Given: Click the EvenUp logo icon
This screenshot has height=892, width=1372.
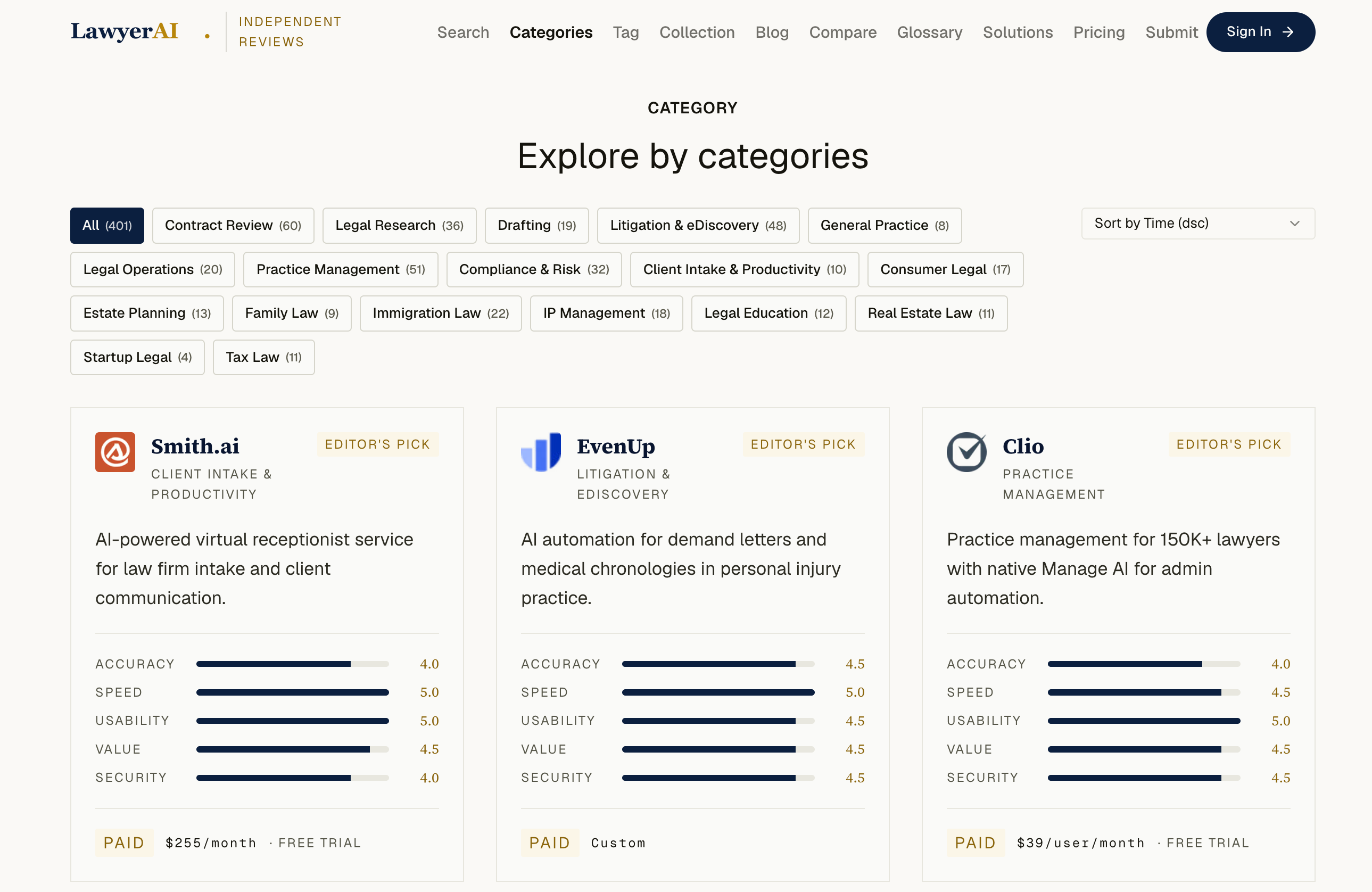Looking at the screenshot, I should pyautogui.click(x=541, y=452).
